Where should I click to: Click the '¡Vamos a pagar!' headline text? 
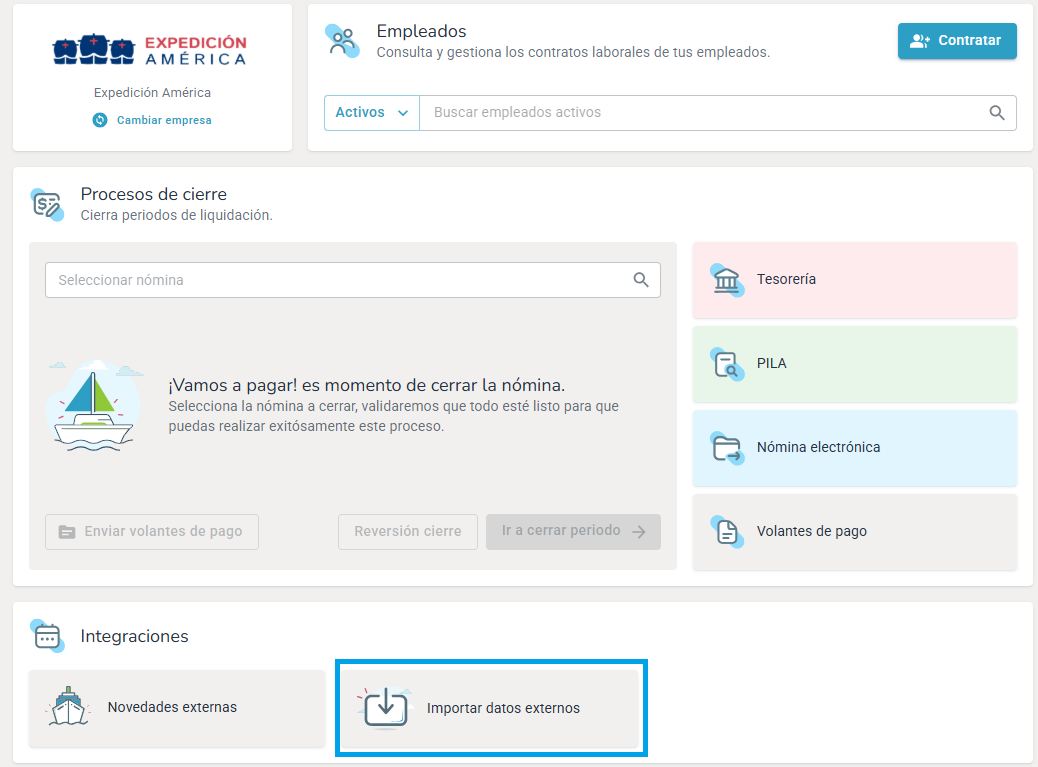pyautogui.click(x=366, y=385)
